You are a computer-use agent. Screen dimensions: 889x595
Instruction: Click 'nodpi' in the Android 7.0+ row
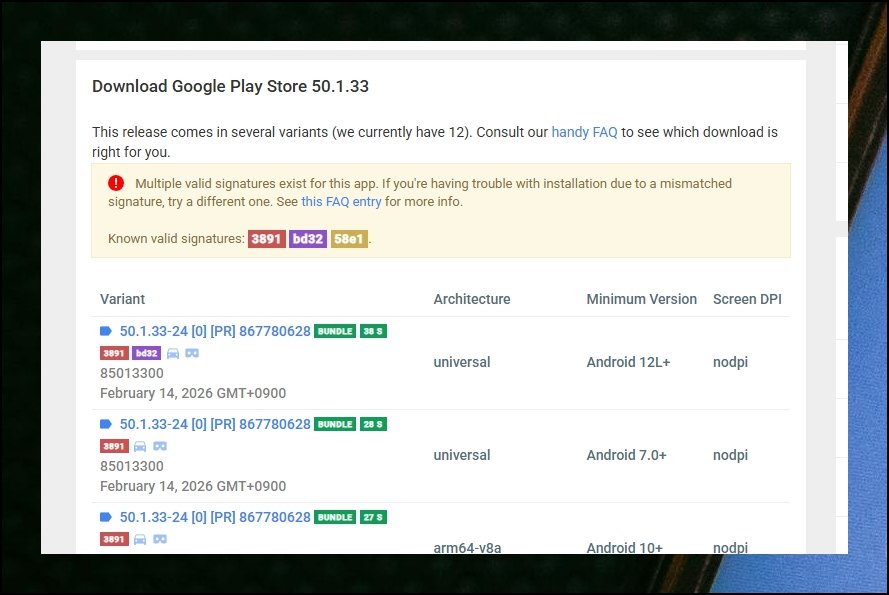pyautogui.click(x=730, y=455)
